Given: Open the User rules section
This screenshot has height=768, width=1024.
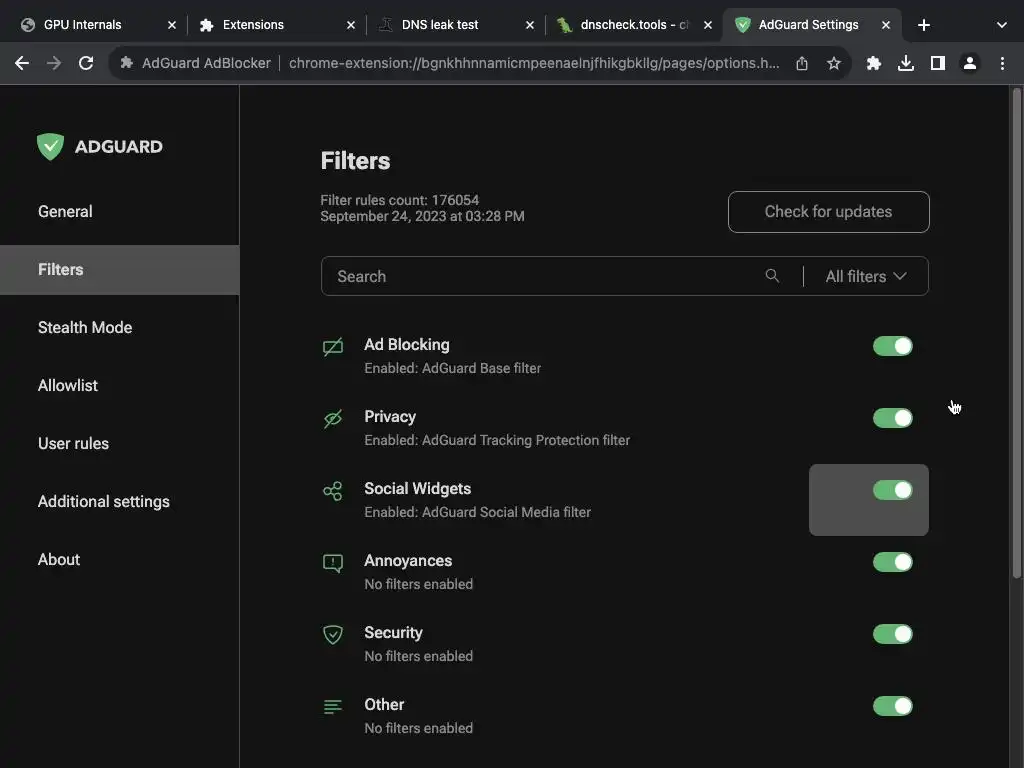Looking at the screenshot, I should 73,443.
